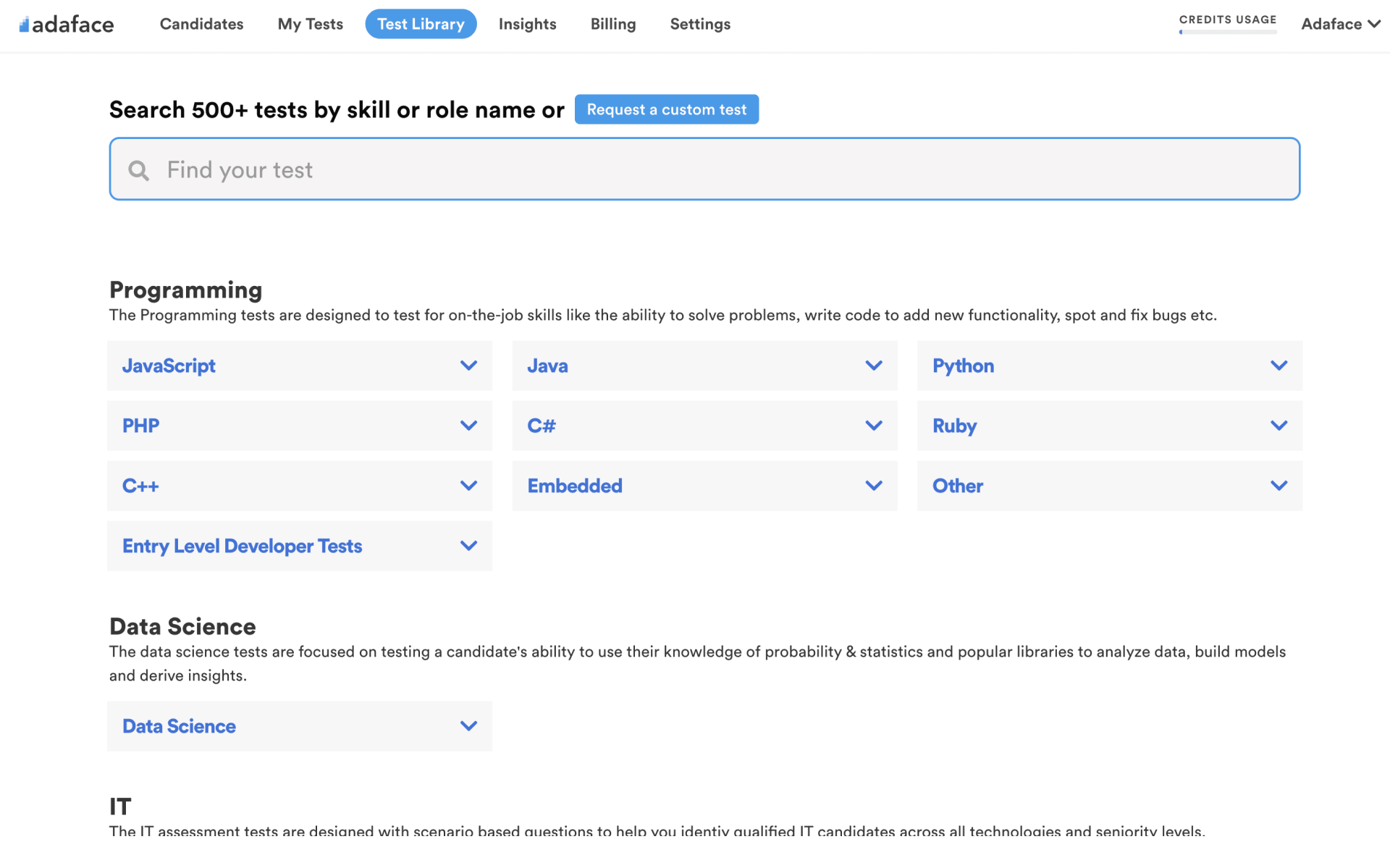The image size is (1390, 868).
Task: Switch to the Candidates tab
Action: tap(201, 24)
